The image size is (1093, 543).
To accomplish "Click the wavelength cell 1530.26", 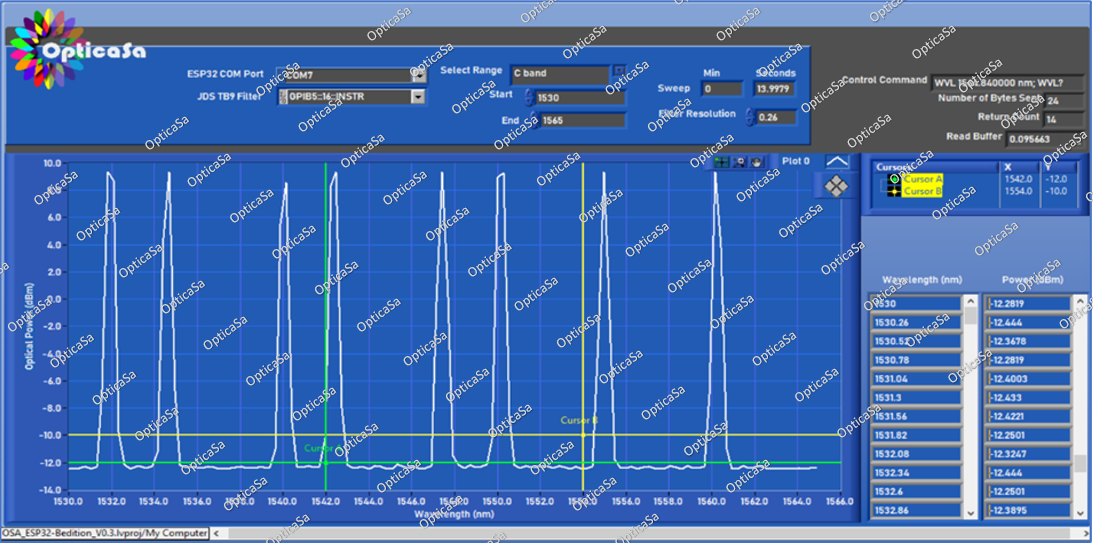I will point(915,322).
